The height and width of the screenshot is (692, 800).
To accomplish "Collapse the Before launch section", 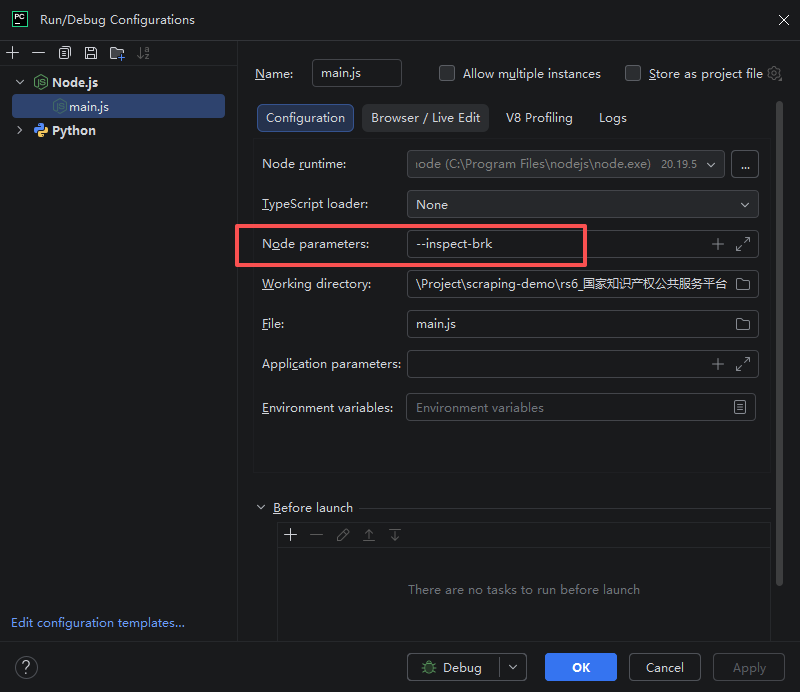I will [262, 507].
